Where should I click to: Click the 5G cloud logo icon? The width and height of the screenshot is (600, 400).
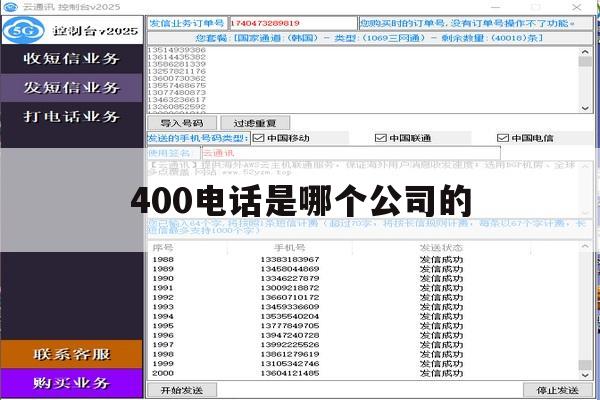click(23, 30)
